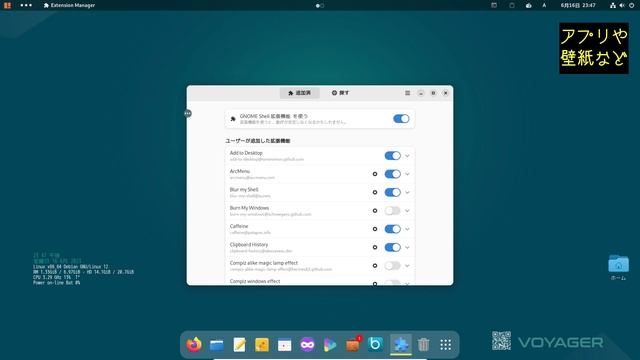Open the clock and calendar in top bar
640x360 pixels.
[x=578, y=5]
